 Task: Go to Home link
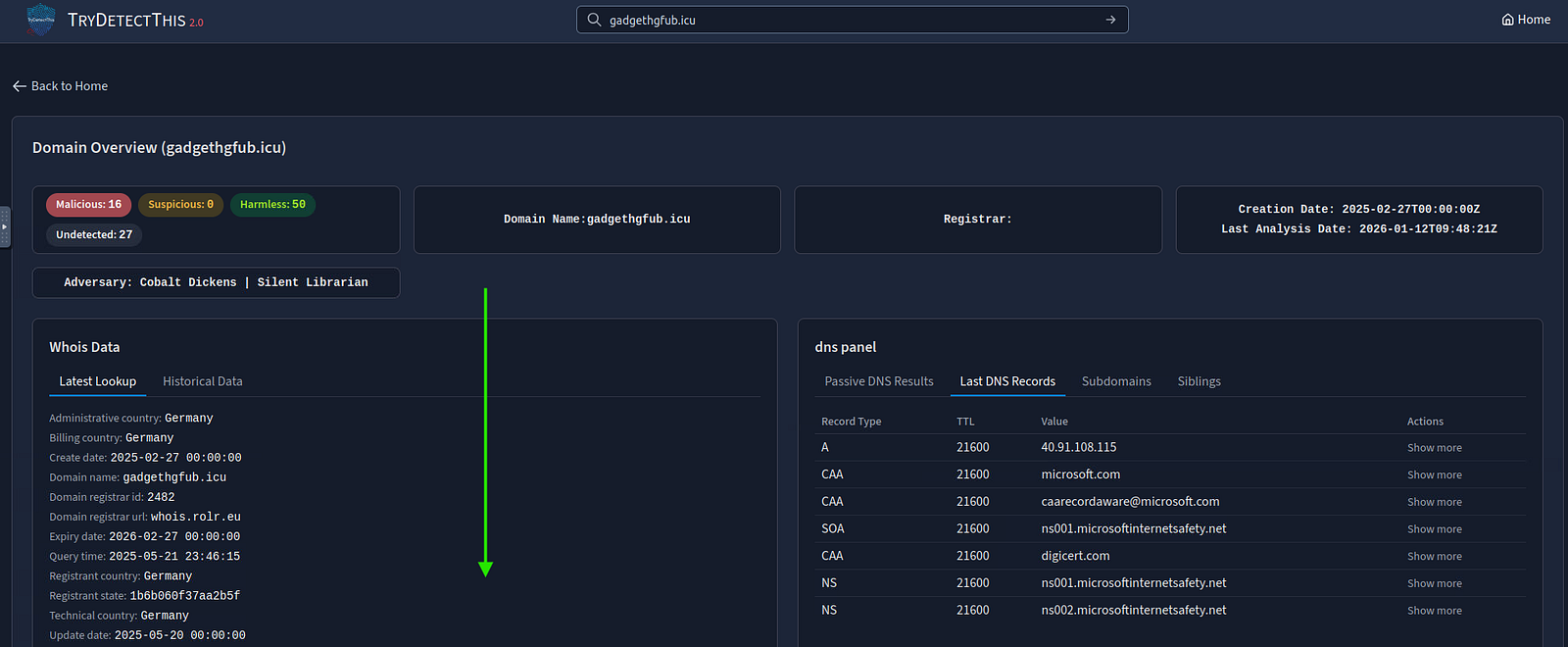pyautogui.click(x=1526, y=20)
